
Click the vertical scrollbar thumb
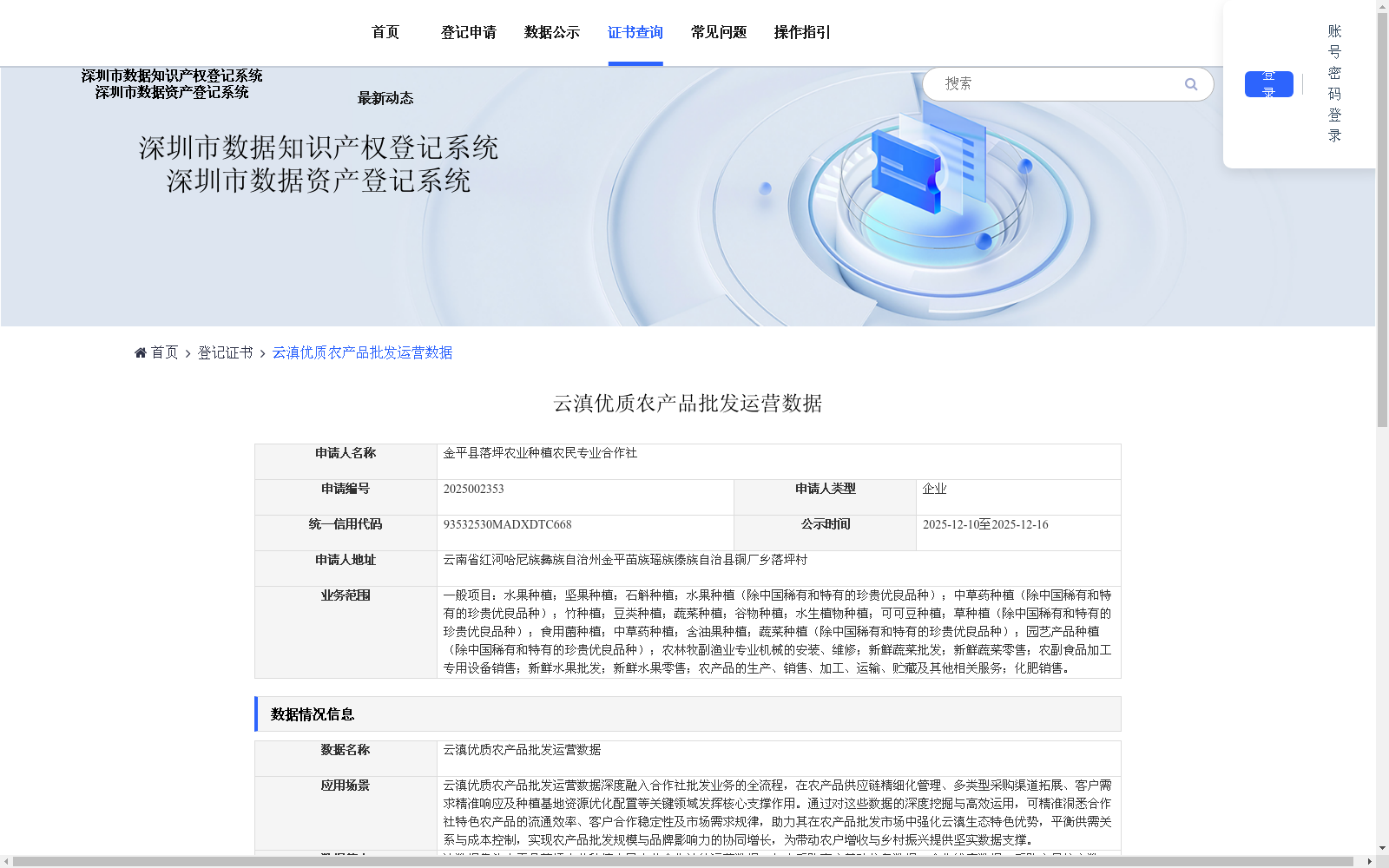[x=1382, y=220]
